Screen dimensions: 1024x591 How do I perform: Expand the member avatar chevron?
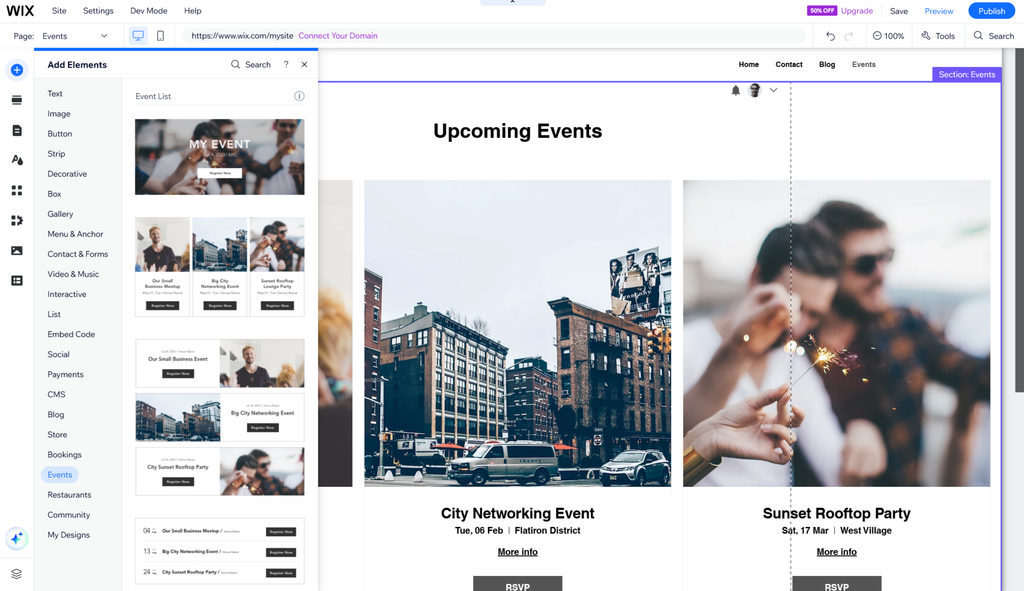(x=774, y=89)
